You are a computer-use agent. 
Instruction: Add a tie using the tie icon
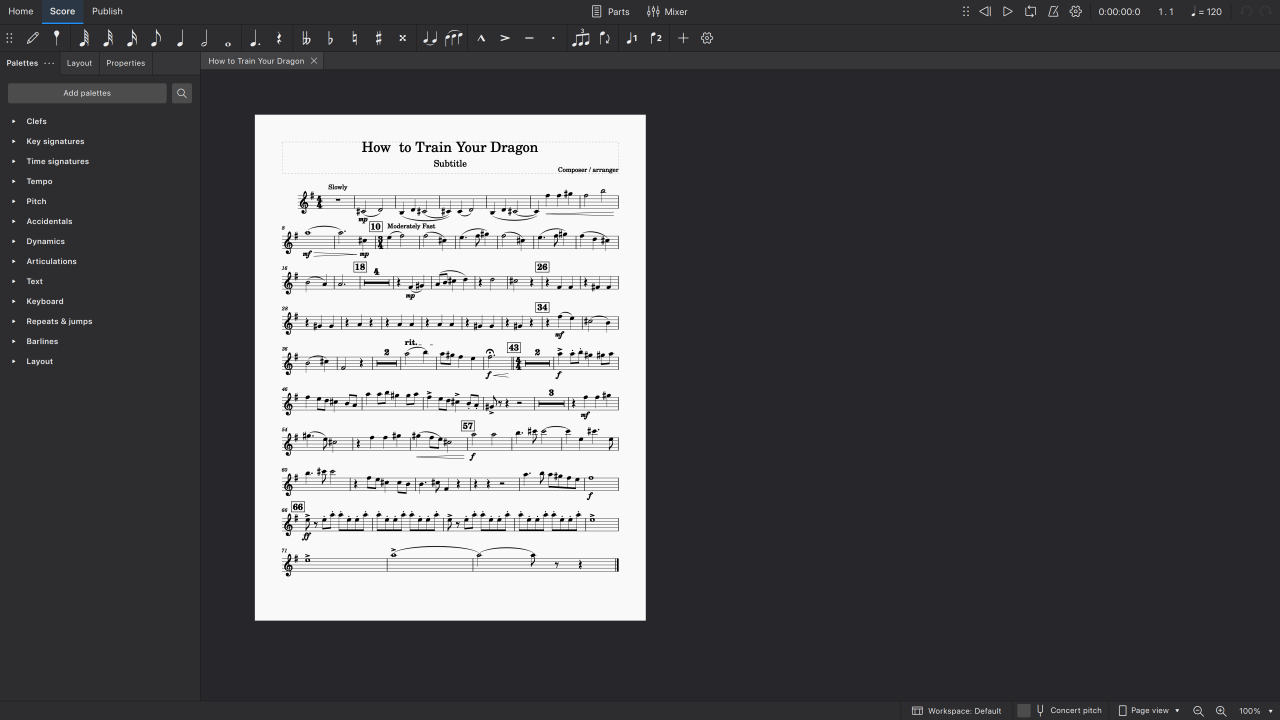(x=430, y=38)
